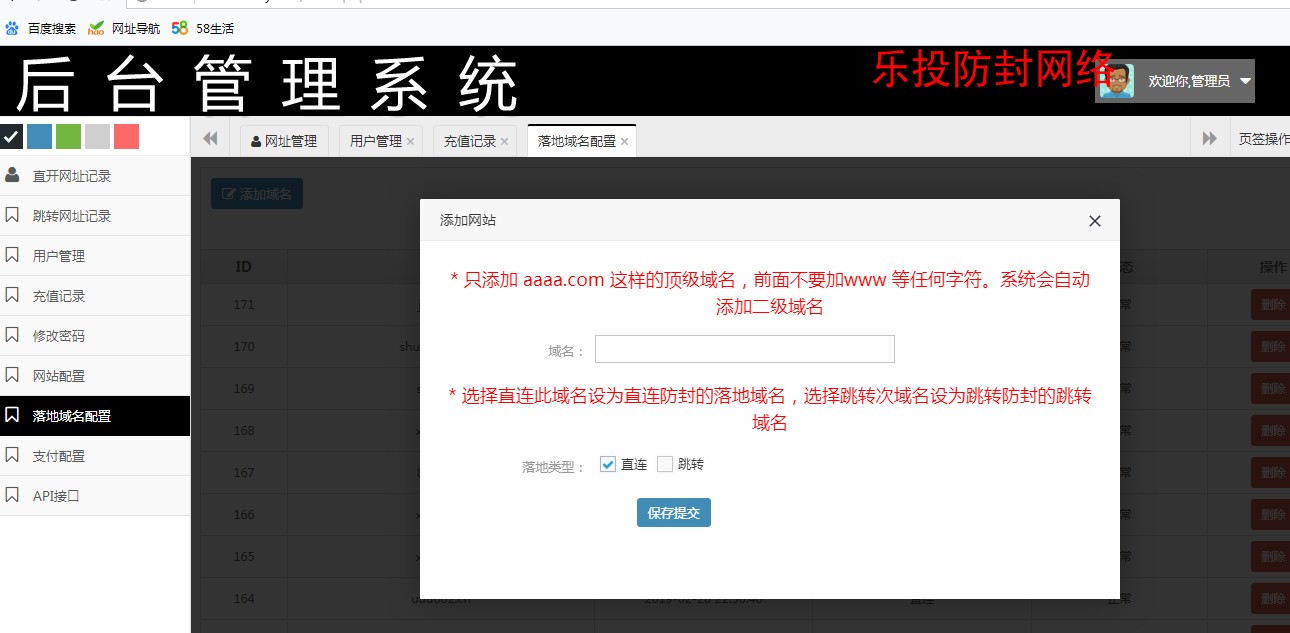Select the blue theme color swatch

[x=39, y=136]
